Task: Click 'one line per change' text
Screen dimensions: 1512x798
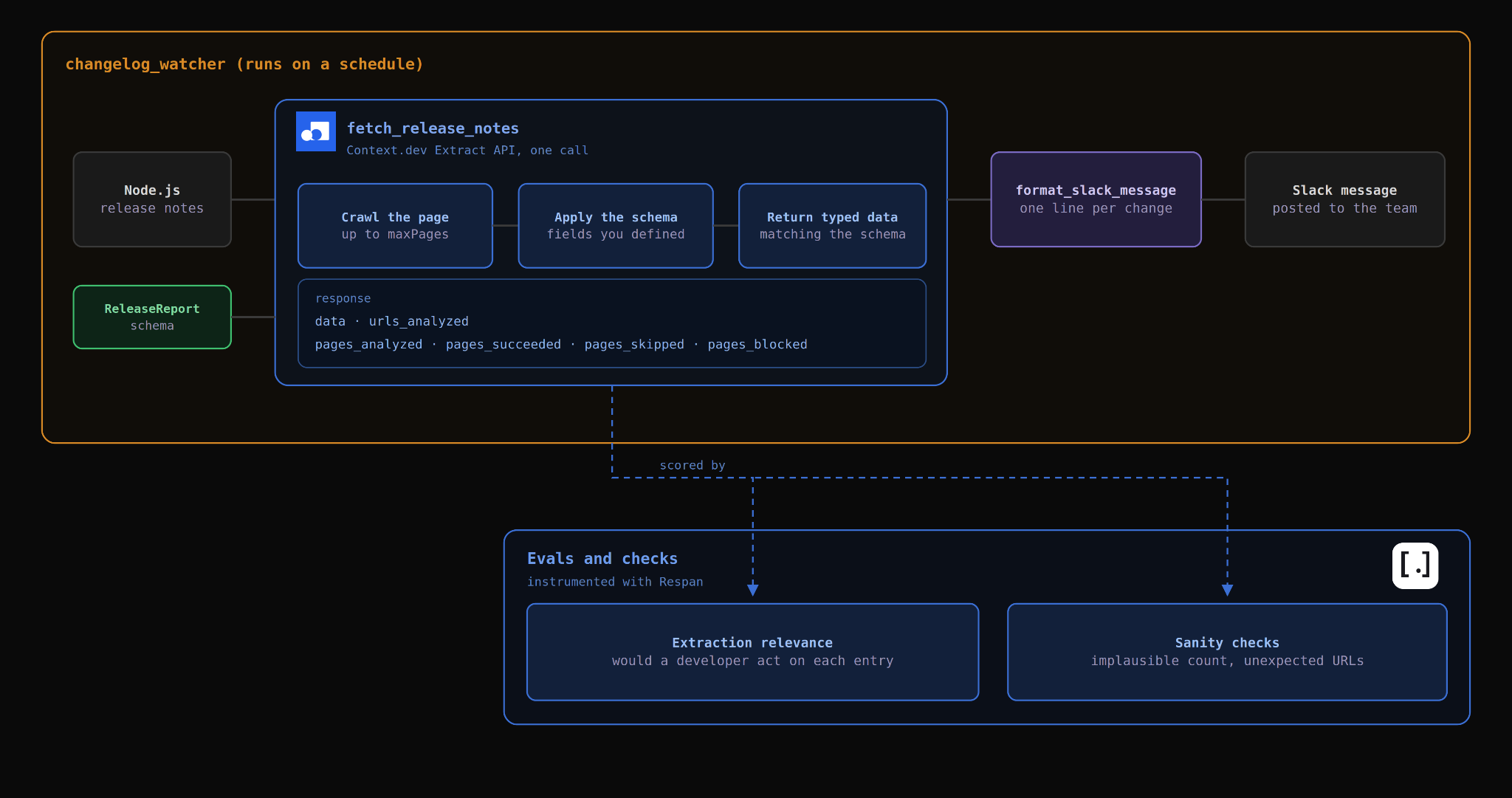Action: [1096, 208]
